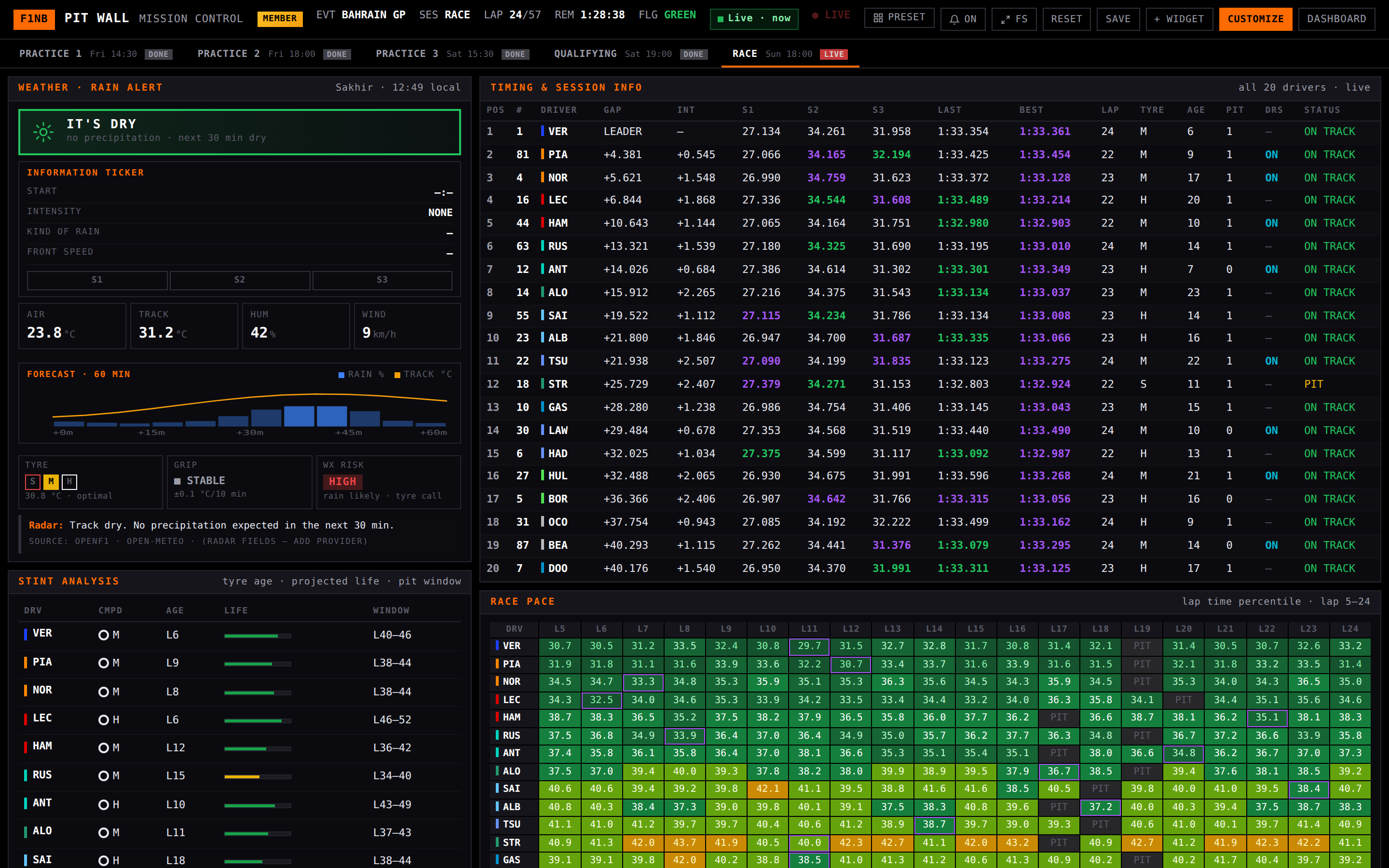Toggle the red LIVE recording indicator

pos(830,15)
